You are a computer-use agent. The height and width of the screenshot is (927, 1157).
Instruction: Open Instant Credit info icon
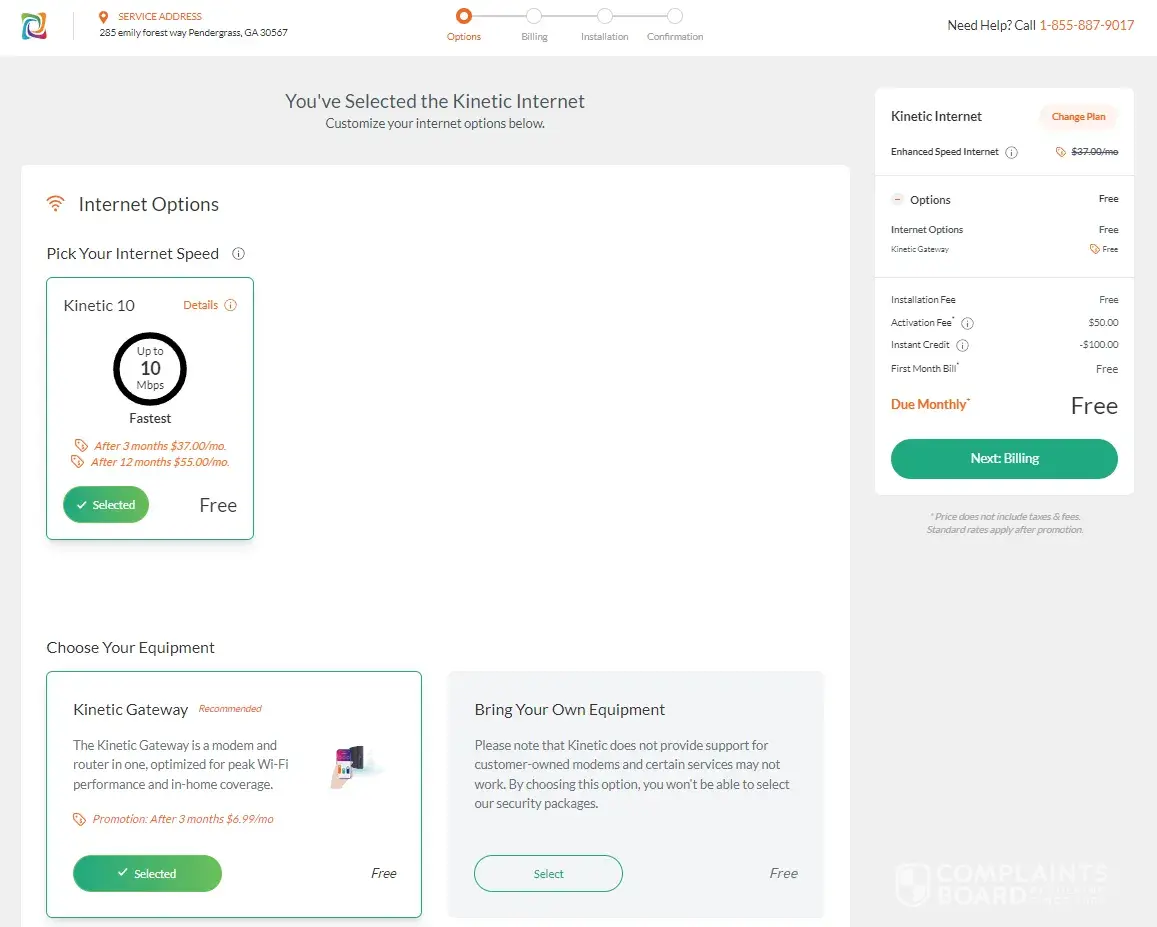(962, 345)
